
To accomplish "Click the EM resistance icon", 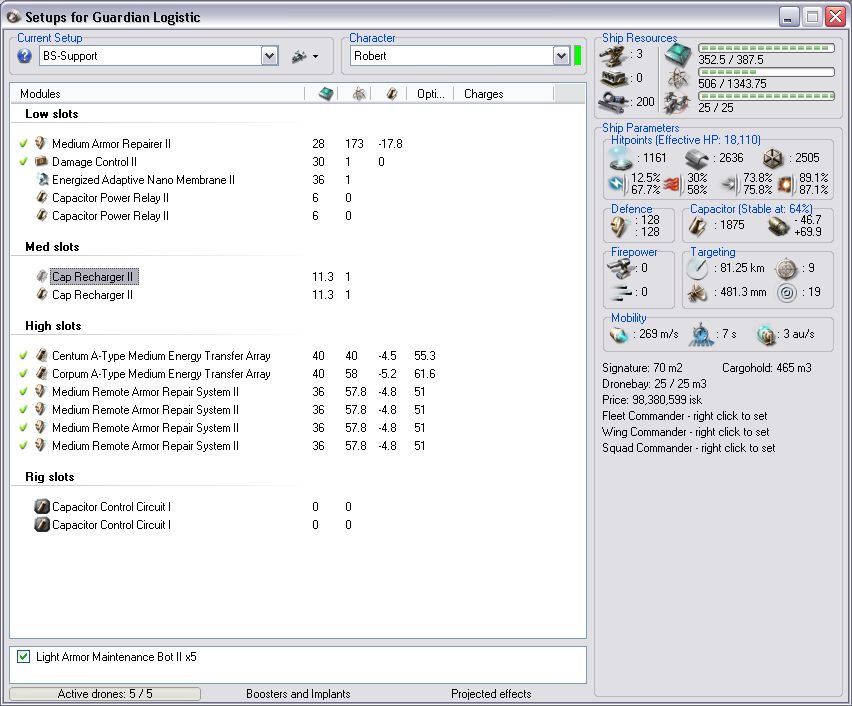I will [617, 184].
